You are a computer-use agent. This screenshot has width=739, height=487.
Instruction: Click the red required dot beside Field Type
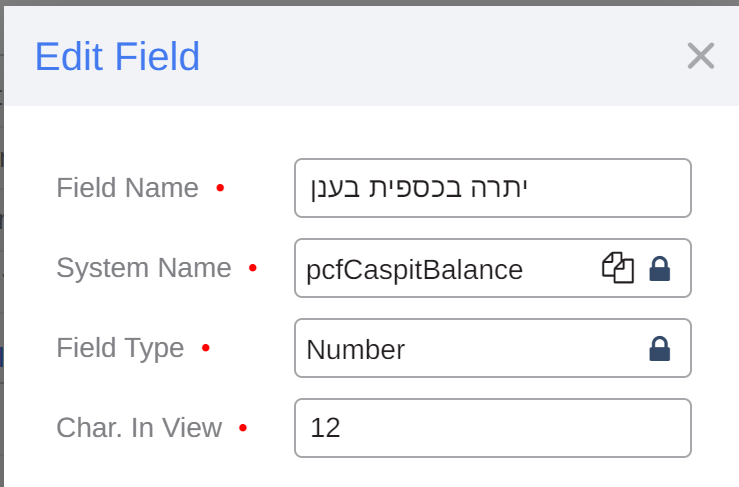(x=205, y=348)
